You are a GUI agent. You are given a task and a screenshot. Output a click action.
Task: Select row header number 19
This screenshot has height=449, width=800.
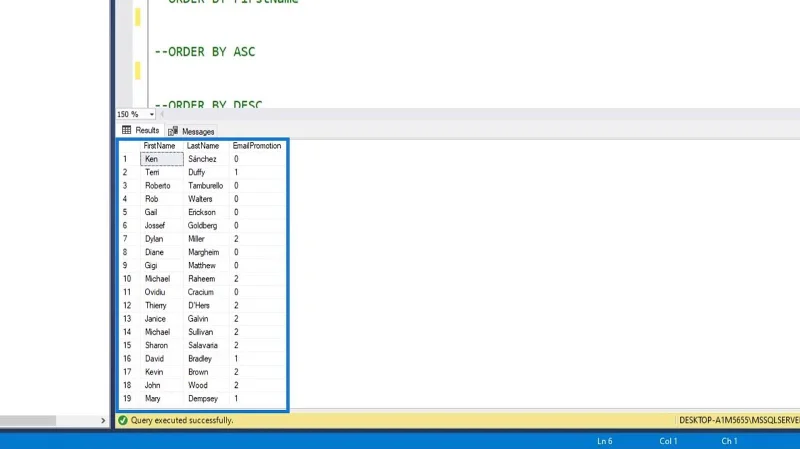click(x=130, y=397)
